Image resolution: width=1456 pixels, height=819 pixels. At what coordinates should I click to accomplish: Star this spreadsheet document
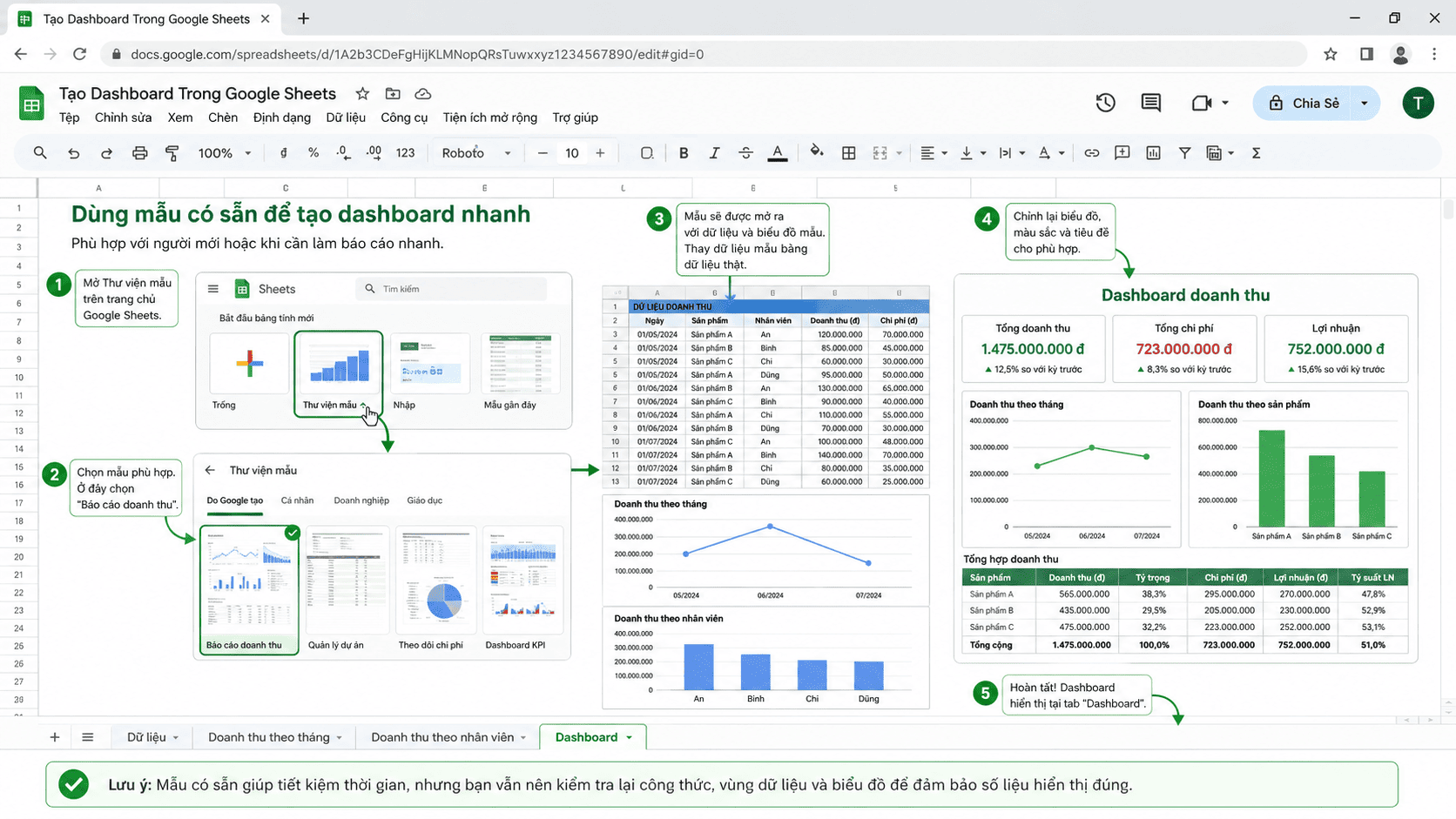pos(362,94)
